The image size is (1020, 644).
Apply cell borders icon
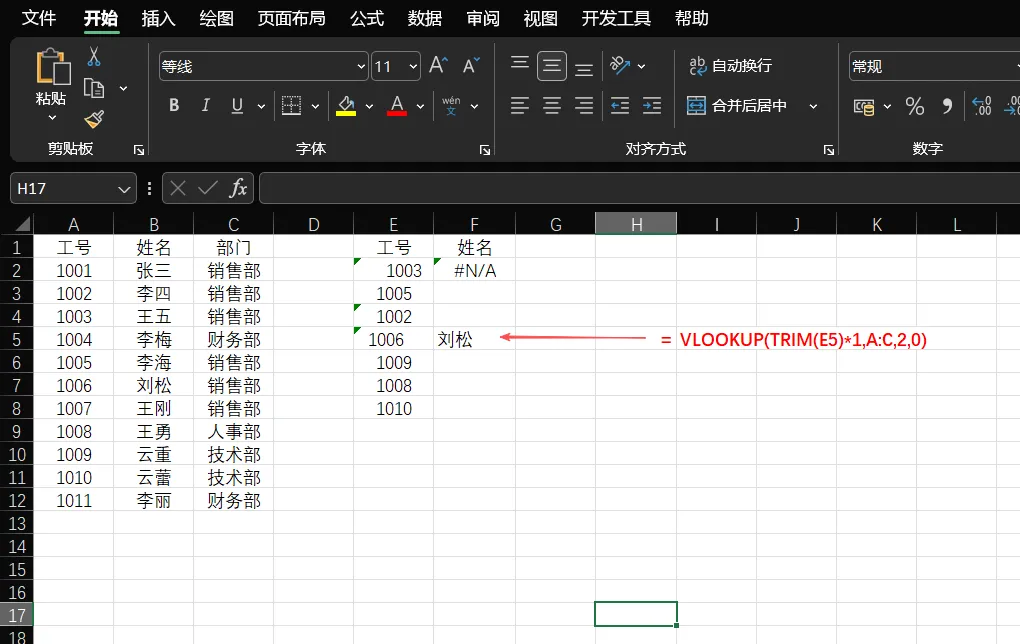coord(291,105)
